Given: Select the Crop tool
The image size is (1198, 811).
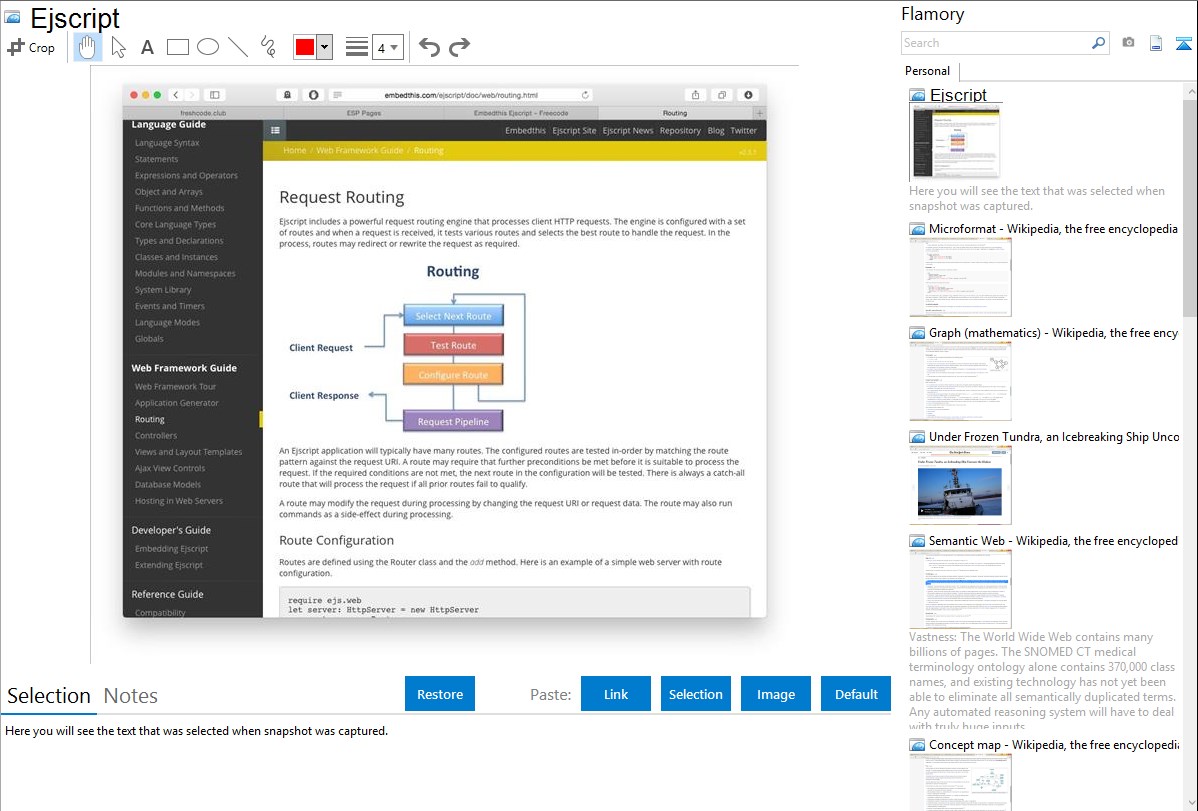Looking at the screenshot, I should tap(31, 47).
